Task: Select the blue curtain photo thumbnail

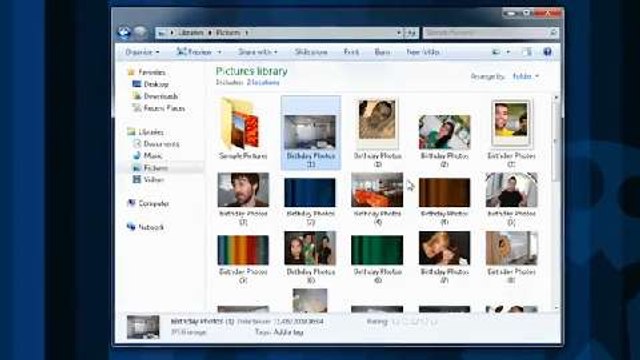Action: pyautogui.click(x=310, y=192)
